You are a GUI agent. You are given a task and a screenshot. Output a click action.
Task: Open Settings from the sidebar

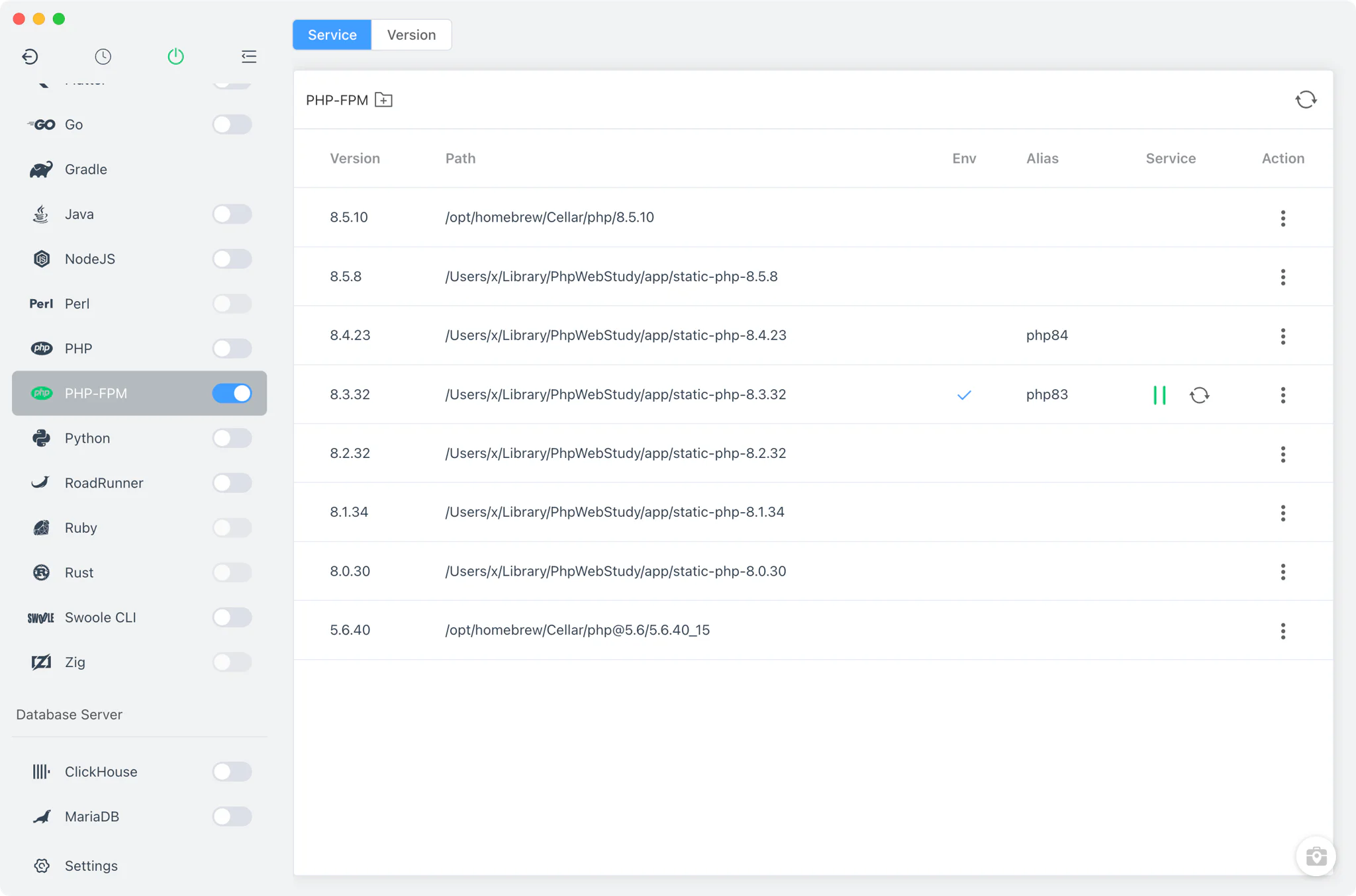tap(91, 866)
